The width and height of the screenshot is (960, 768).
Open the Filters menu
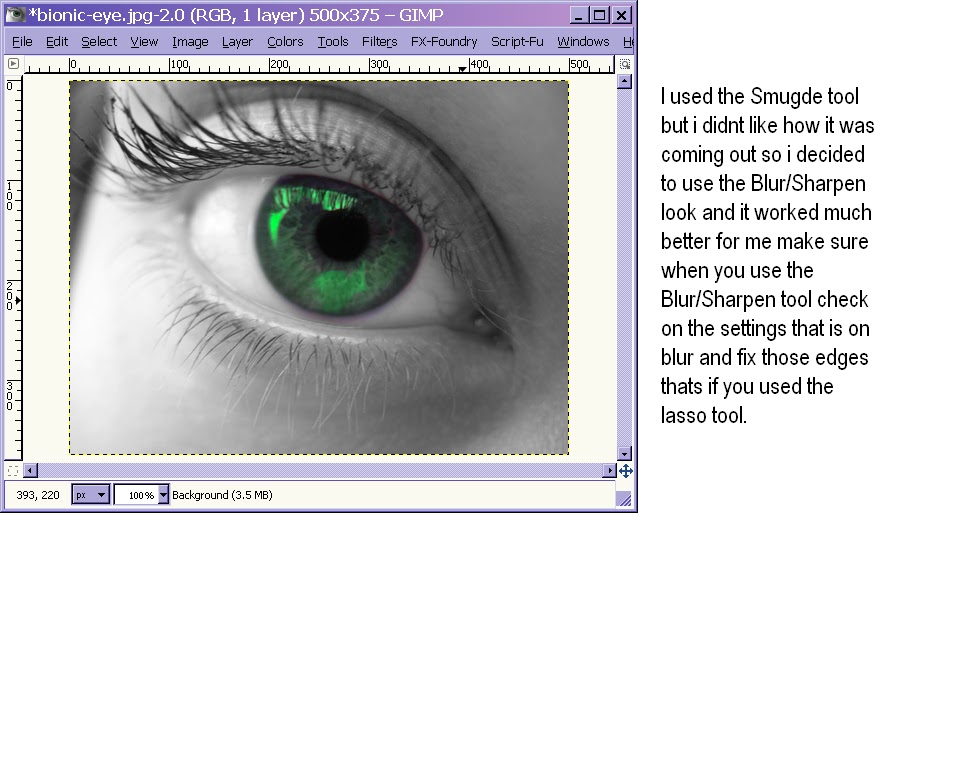(x=380, y=42)
